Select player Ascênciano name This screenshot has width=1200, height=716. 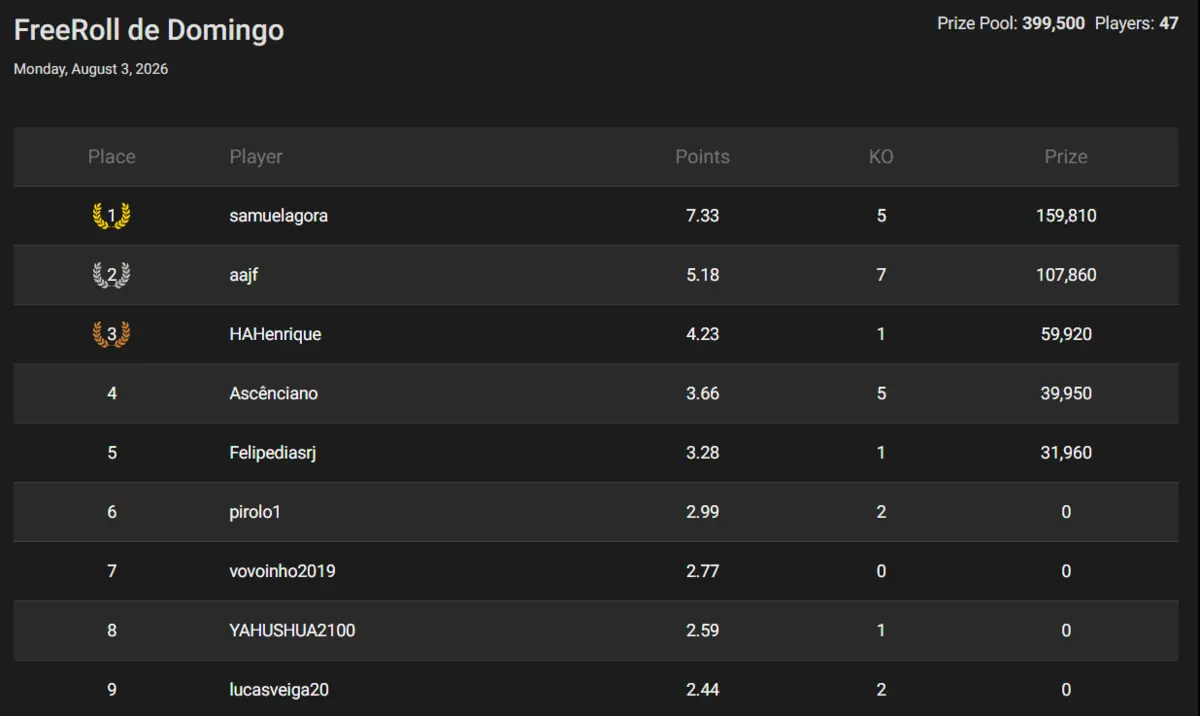click(x=273, y=393)
